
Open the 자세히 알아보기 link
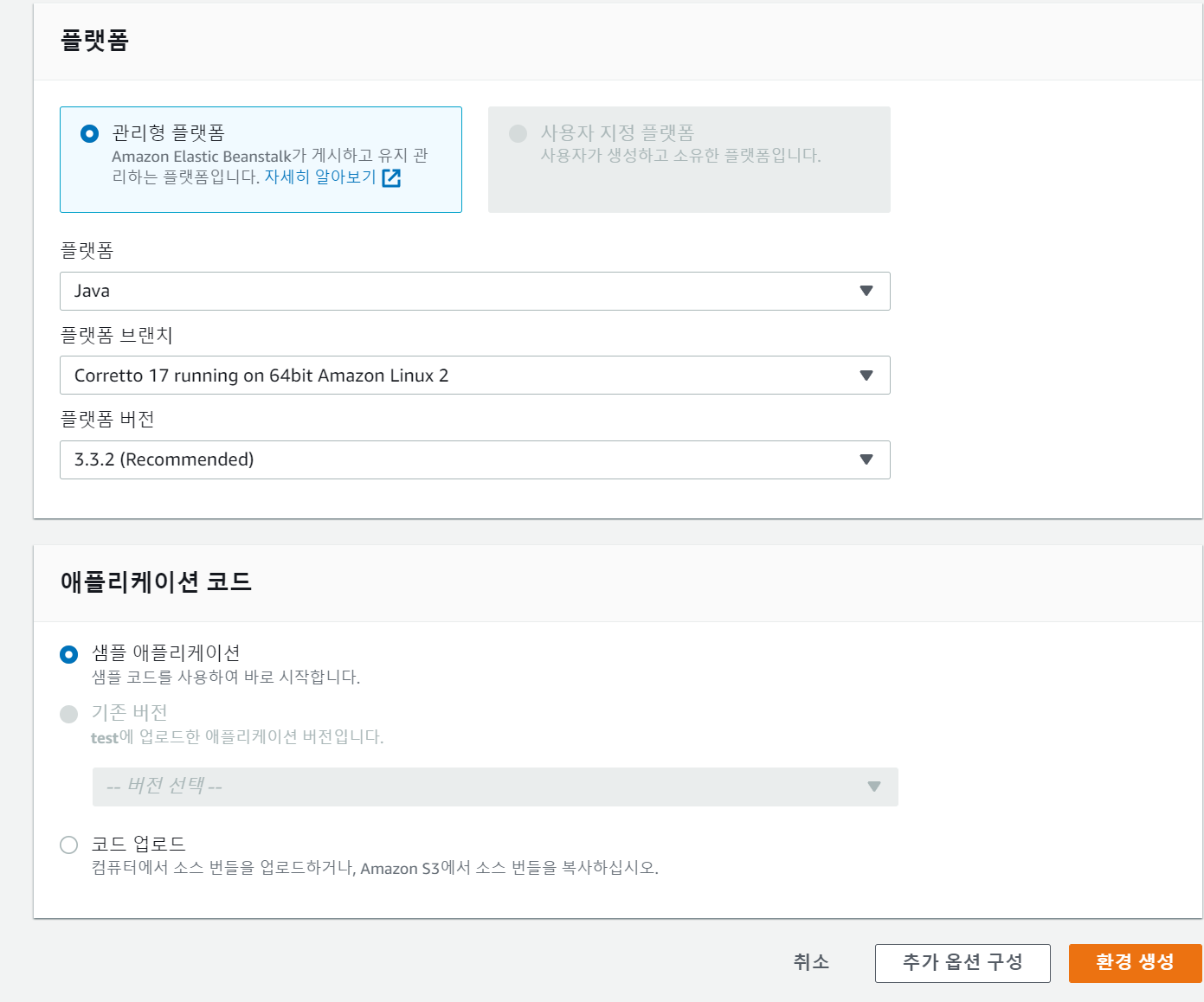click(x=320, y=177)
